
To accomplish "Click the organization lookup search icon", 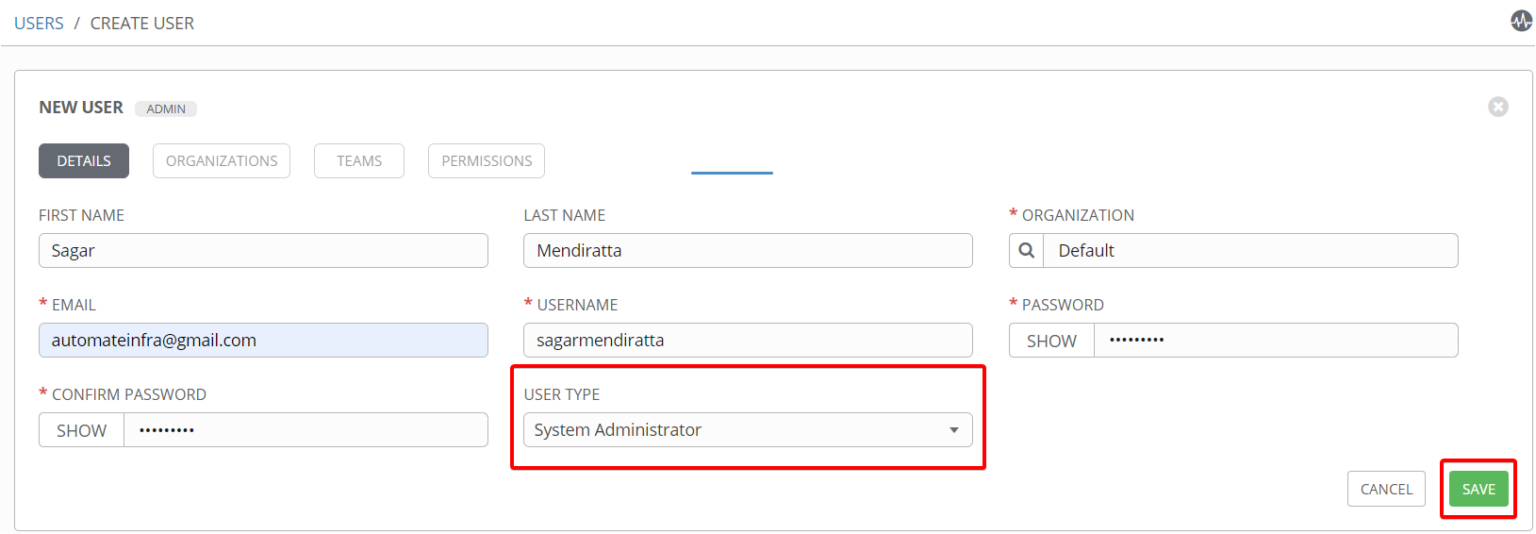I will 1026,251.
